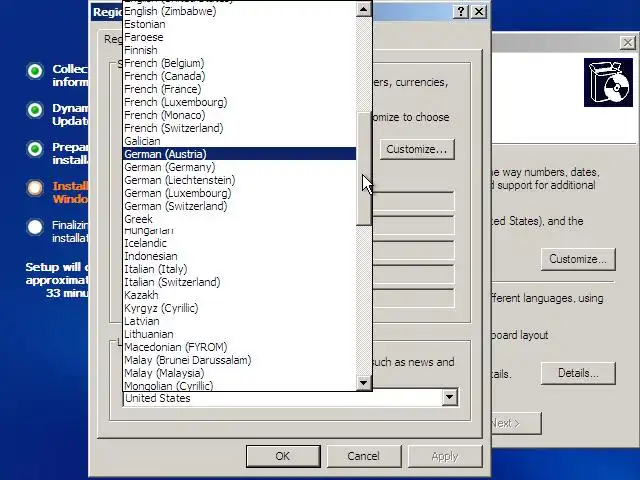640x480 pixels.
Task: Click the help question mark icon
Action: (461, 11)
